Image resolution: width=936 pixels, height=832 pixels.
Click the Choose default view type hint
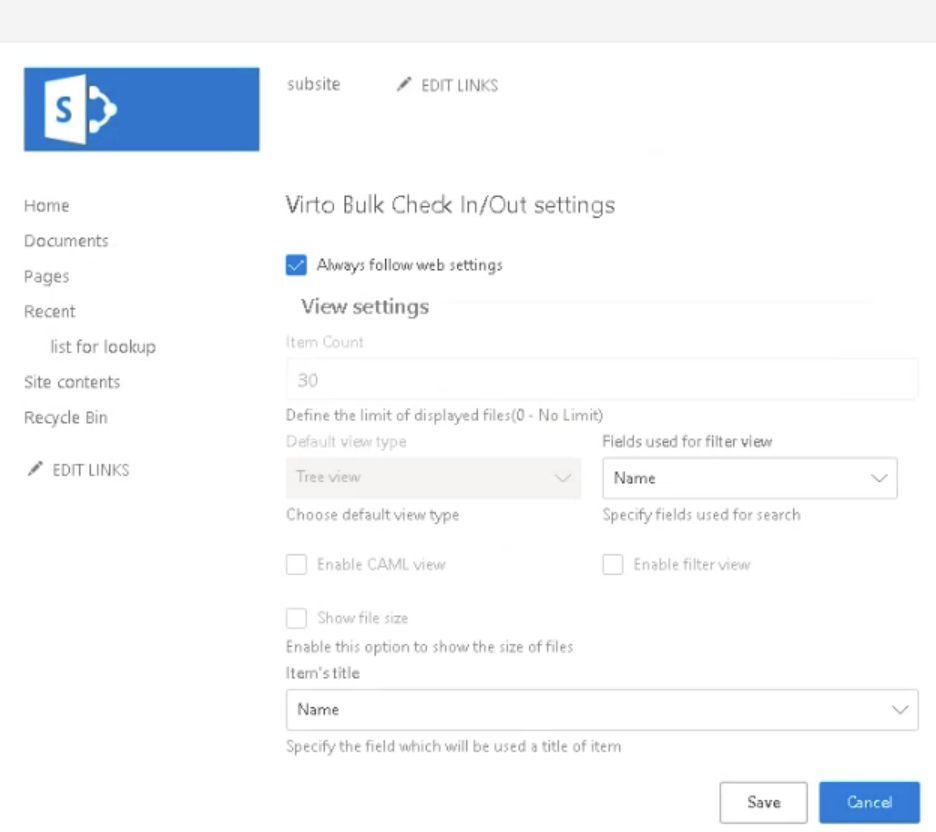[372, 514]
